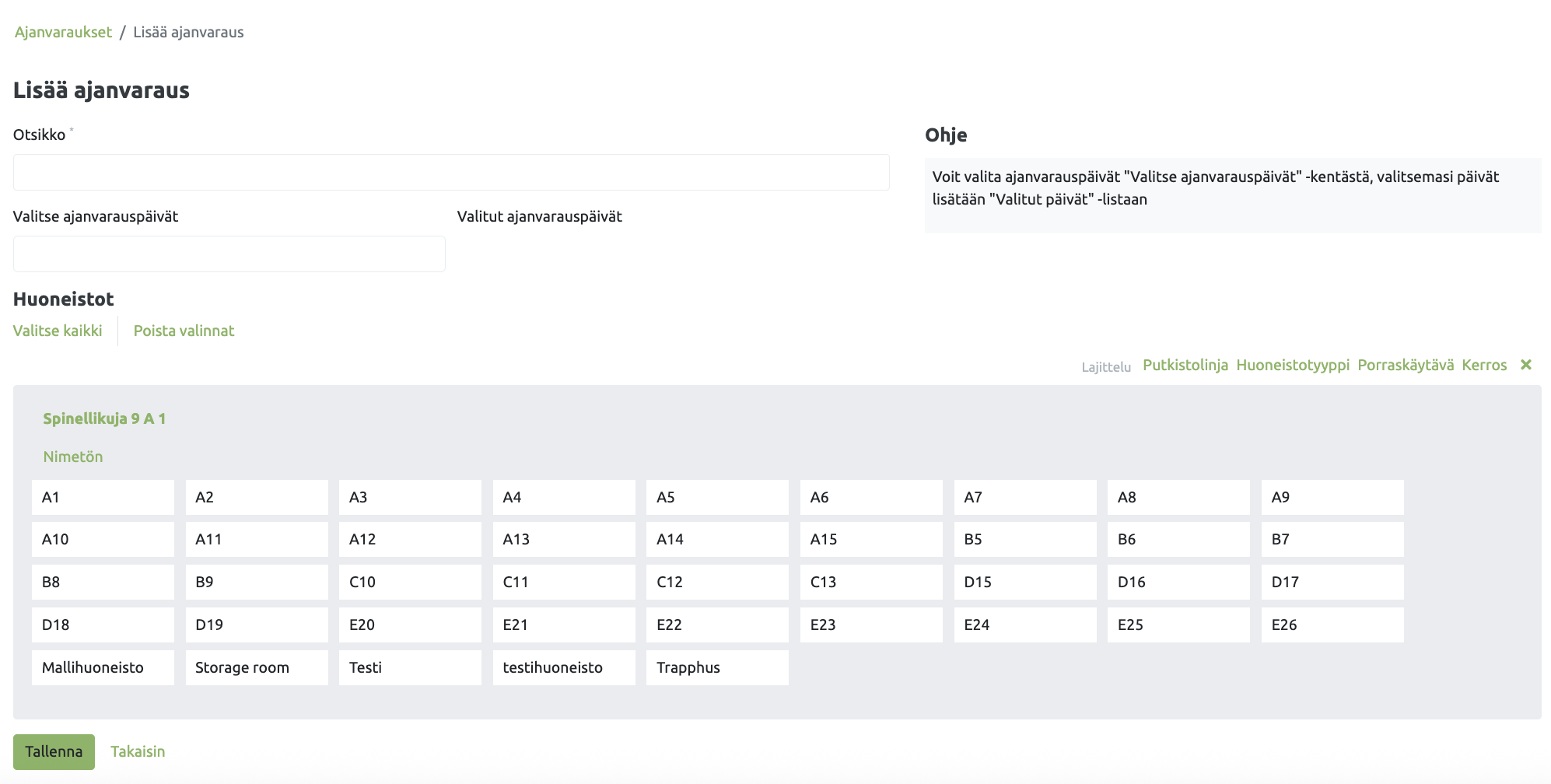1551x784 pixels.
Task: Clear sorting with the X icon
Action: point(1525,365)
